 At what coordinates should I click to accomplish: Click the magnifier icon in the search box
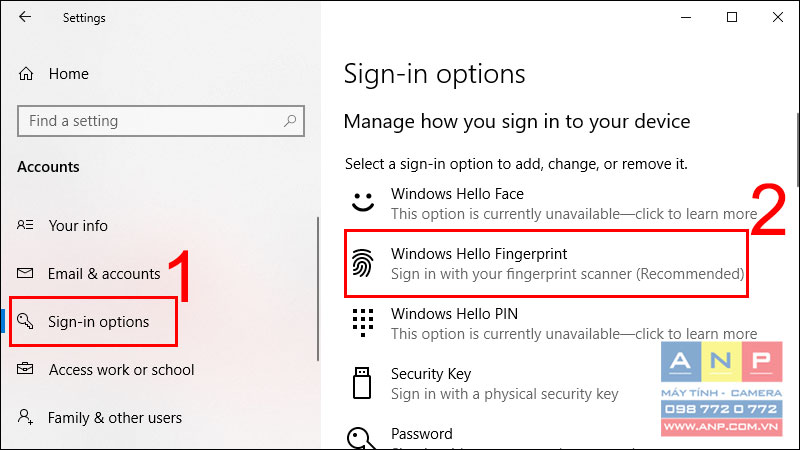290,121
